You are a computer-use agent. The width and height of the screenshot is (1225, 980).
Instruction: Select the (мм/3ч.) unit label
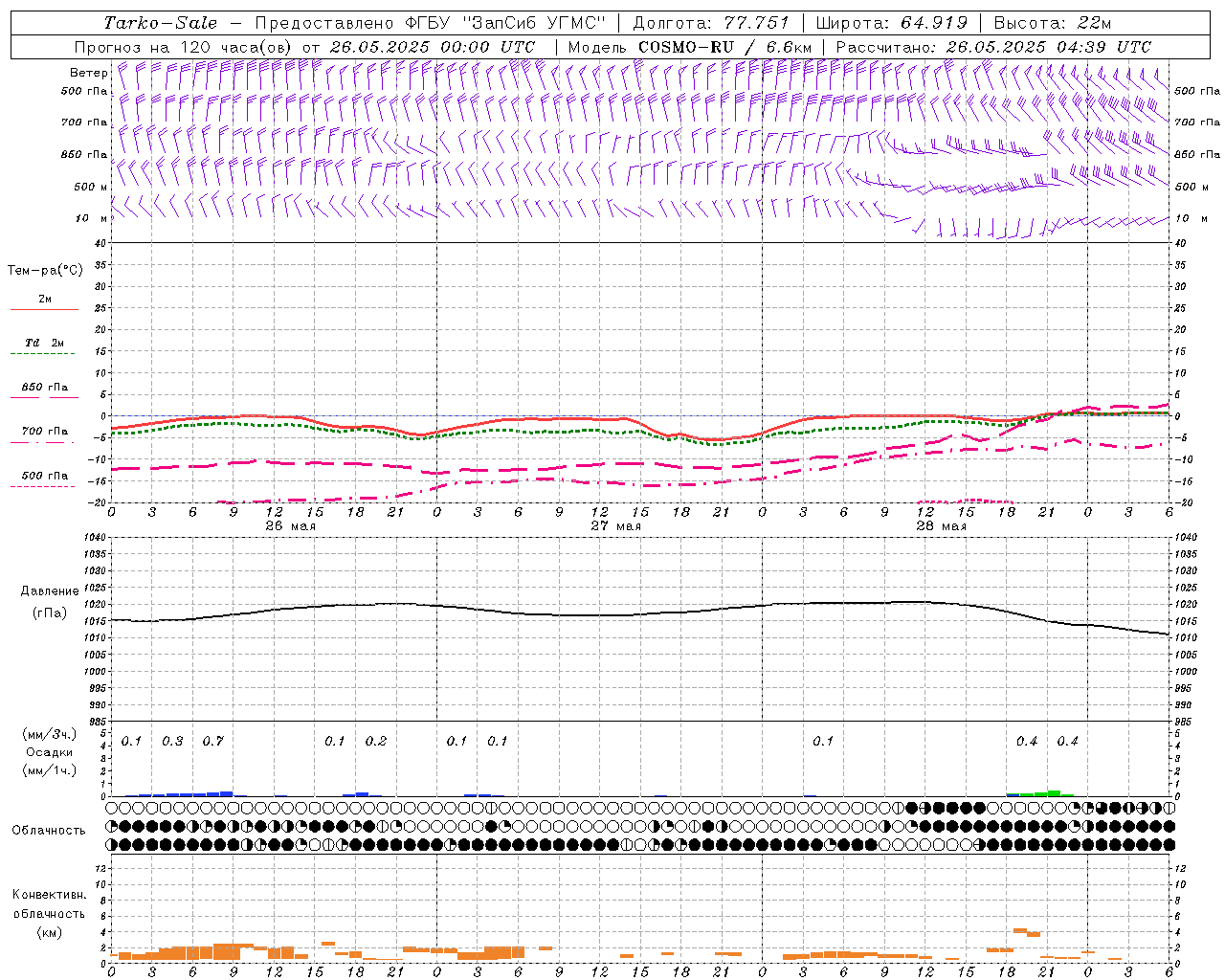49,734
